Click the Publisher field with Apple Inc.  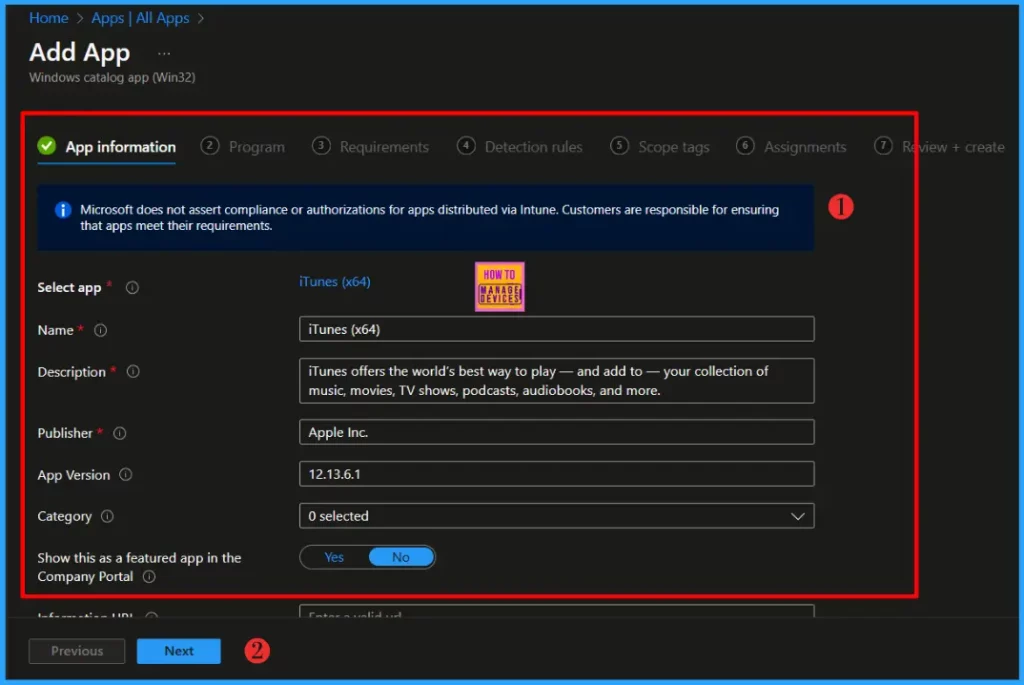tap(556, 432)
